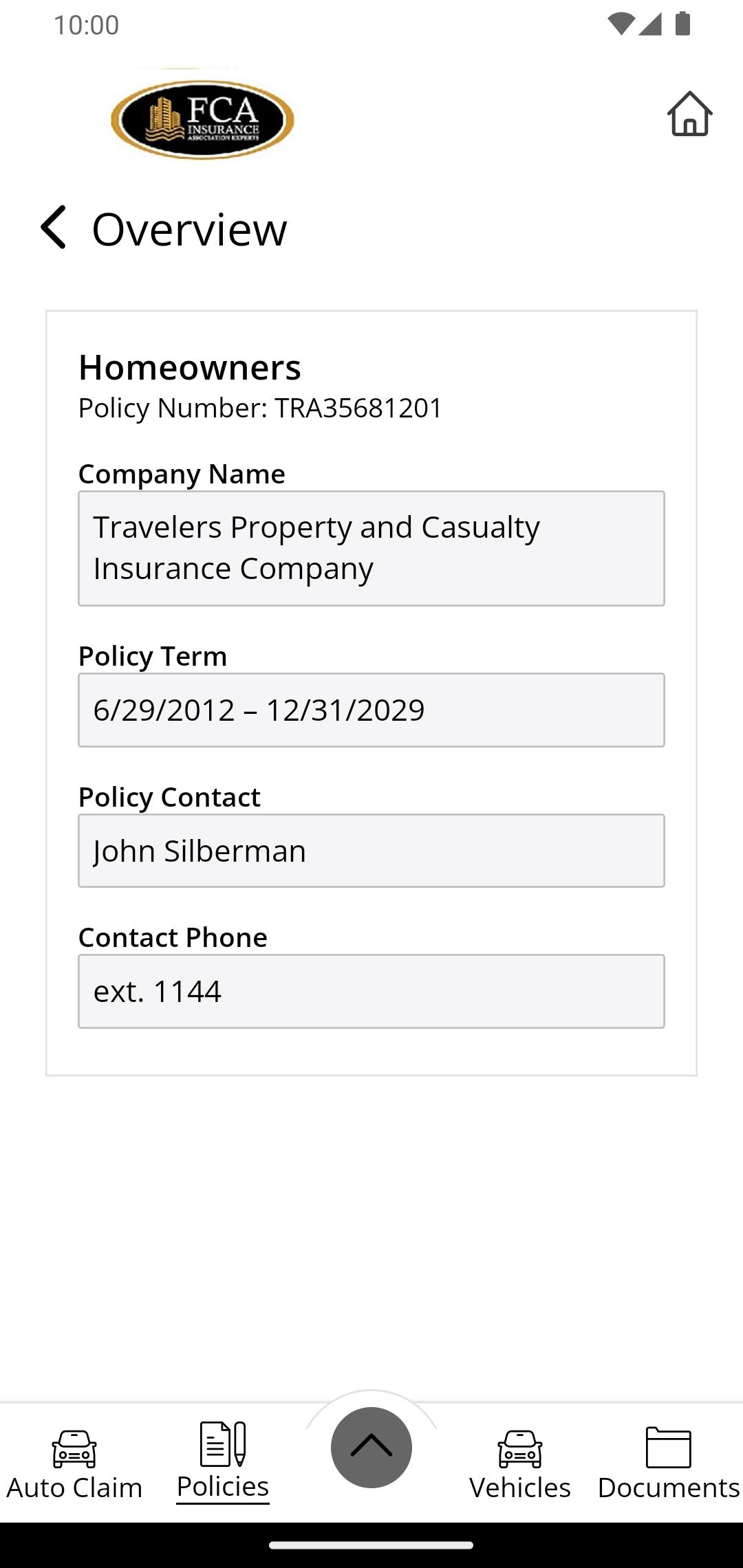Viewport: 743px width, 1568px height.
Task: Open the Auto Claim car icon
Action: pos(74,1448)
